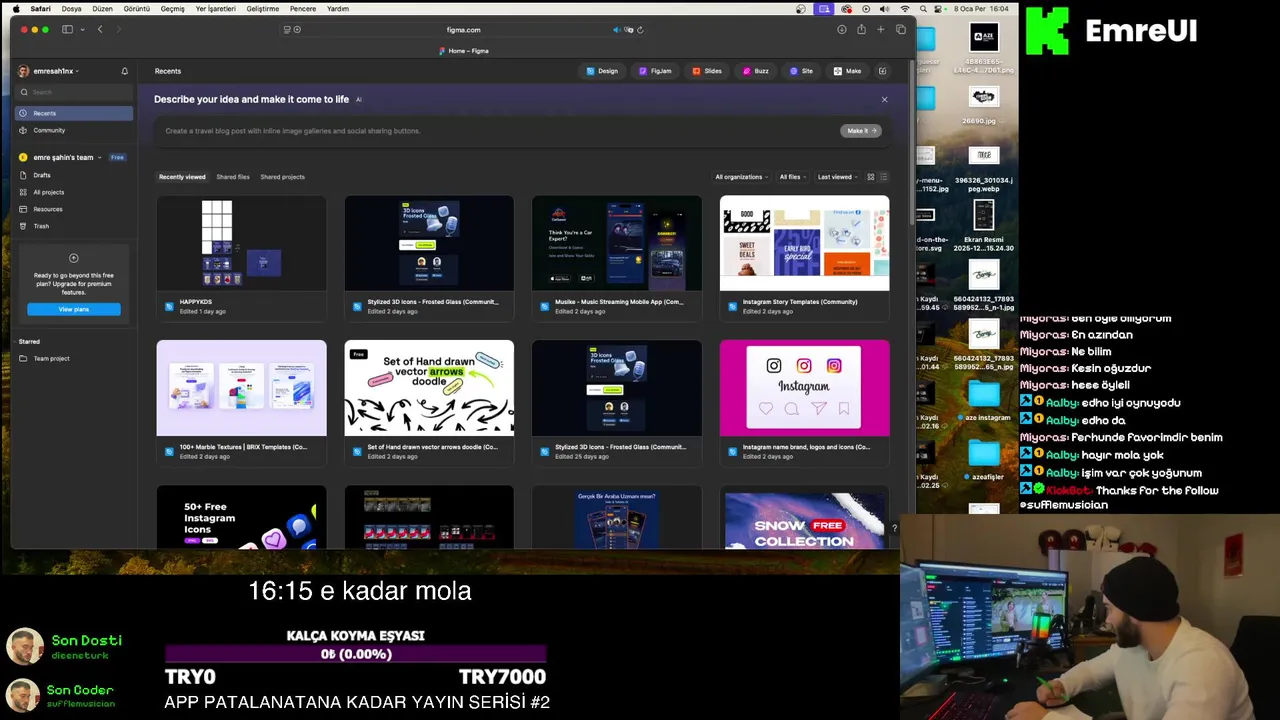Reload the page in Safari
Screen dimensions: 1280x720
pos(640,29)
